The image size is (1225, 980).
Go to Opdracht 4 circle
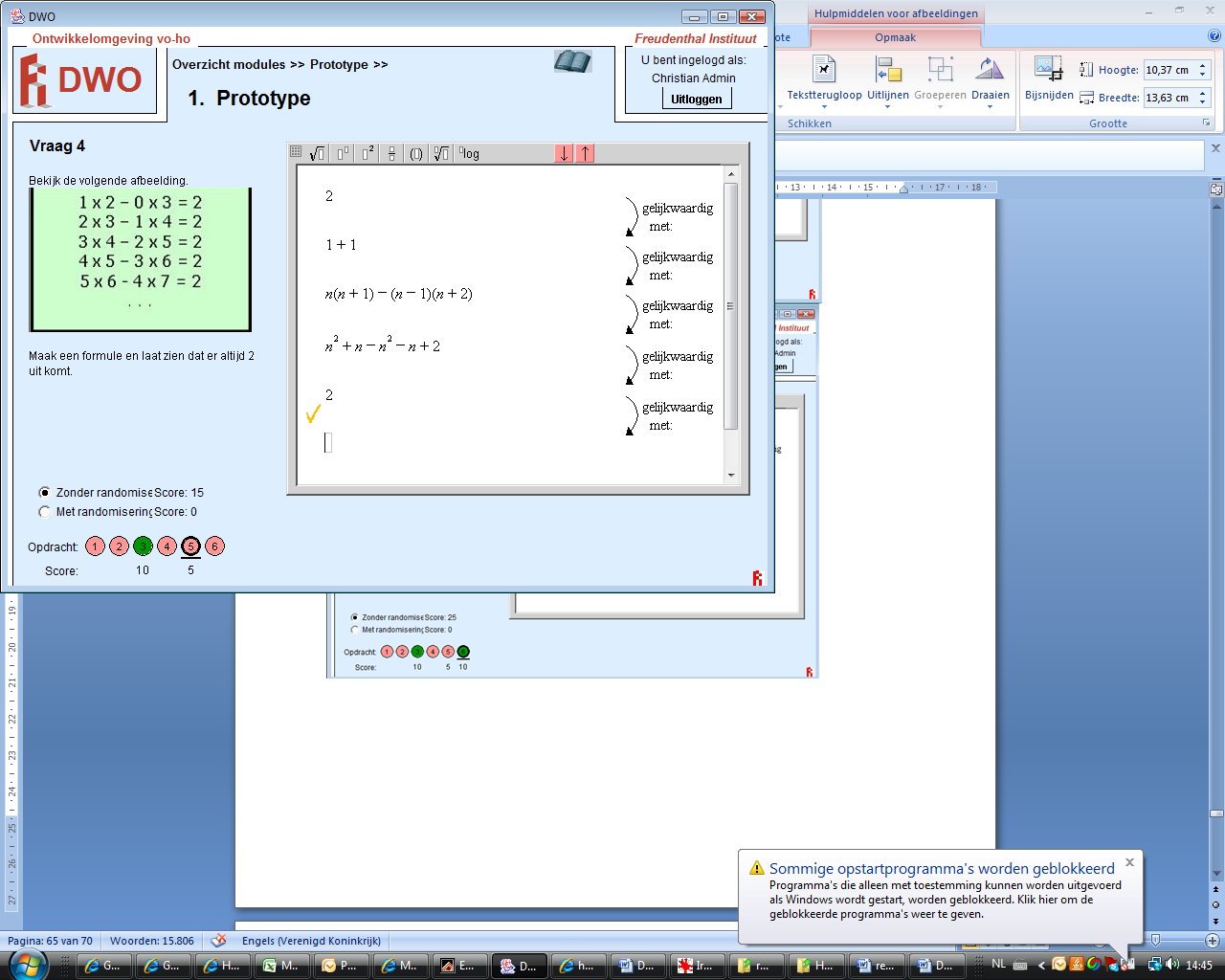pyautogui.click(x=167, y=546)
